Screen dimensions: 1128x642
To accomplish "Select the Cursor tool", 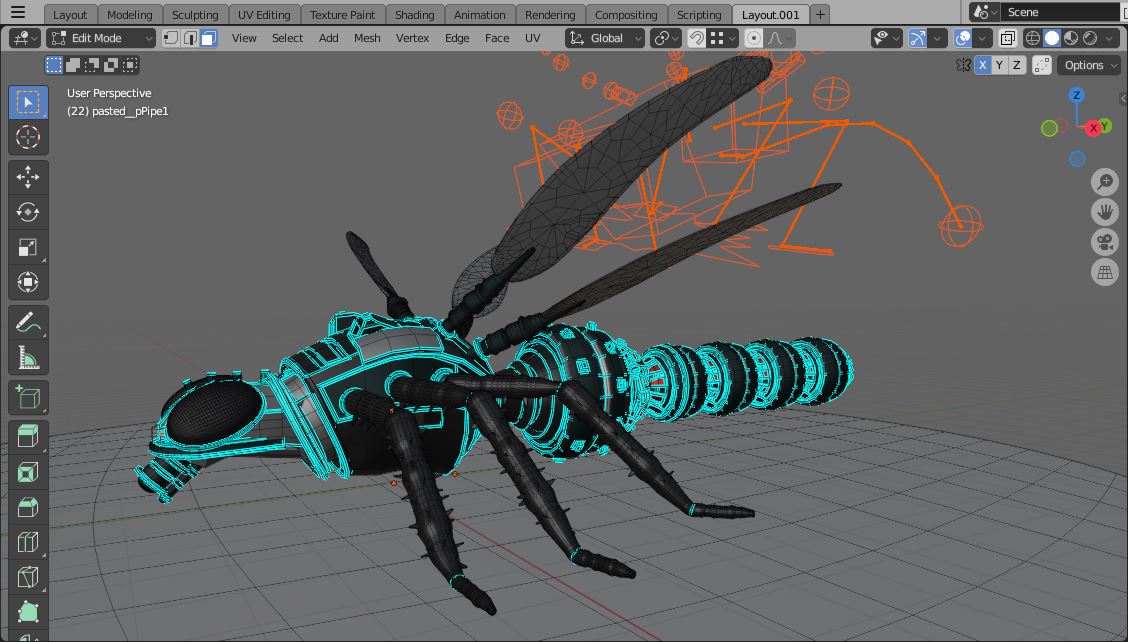I will pos(28,137).
